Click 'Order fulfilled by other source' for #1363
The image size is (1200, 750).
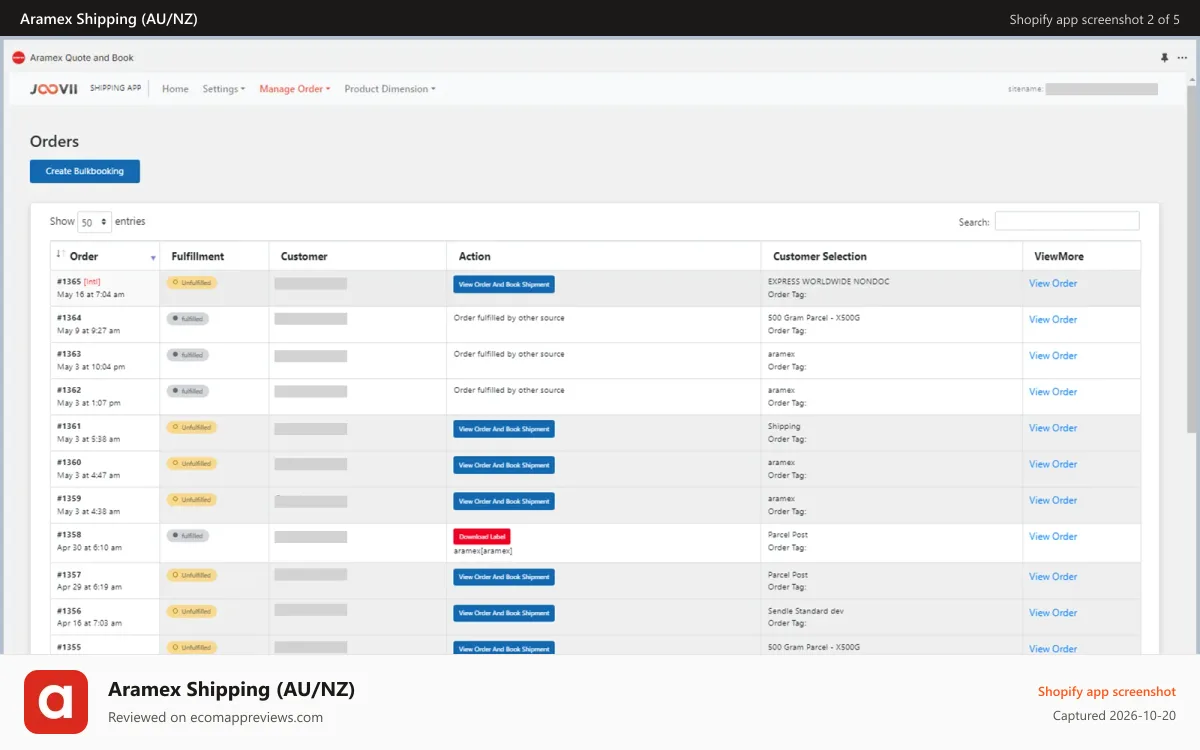[x=509, y=354]
